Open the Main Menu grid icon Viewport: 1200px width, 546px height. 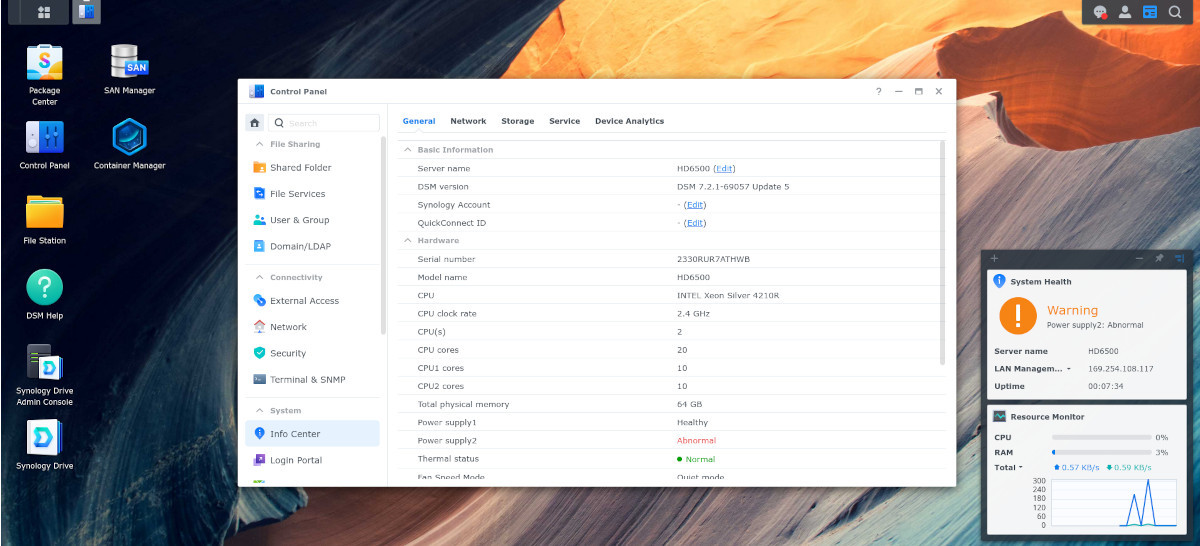click(44, 13)
